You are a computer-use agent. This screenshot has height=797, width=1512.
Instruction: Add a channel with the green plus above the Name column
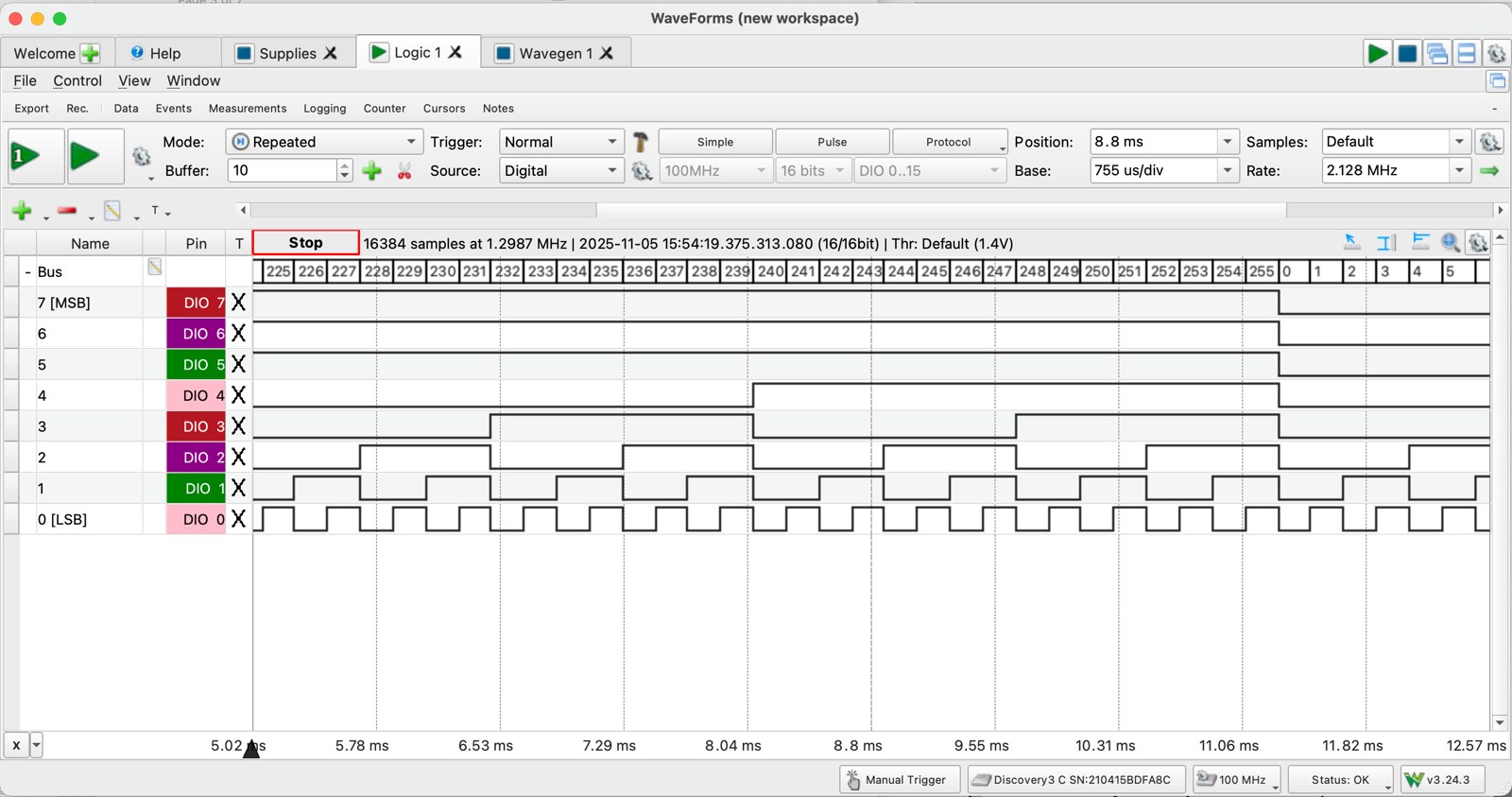pyautogui.click(x=22, y=211)
